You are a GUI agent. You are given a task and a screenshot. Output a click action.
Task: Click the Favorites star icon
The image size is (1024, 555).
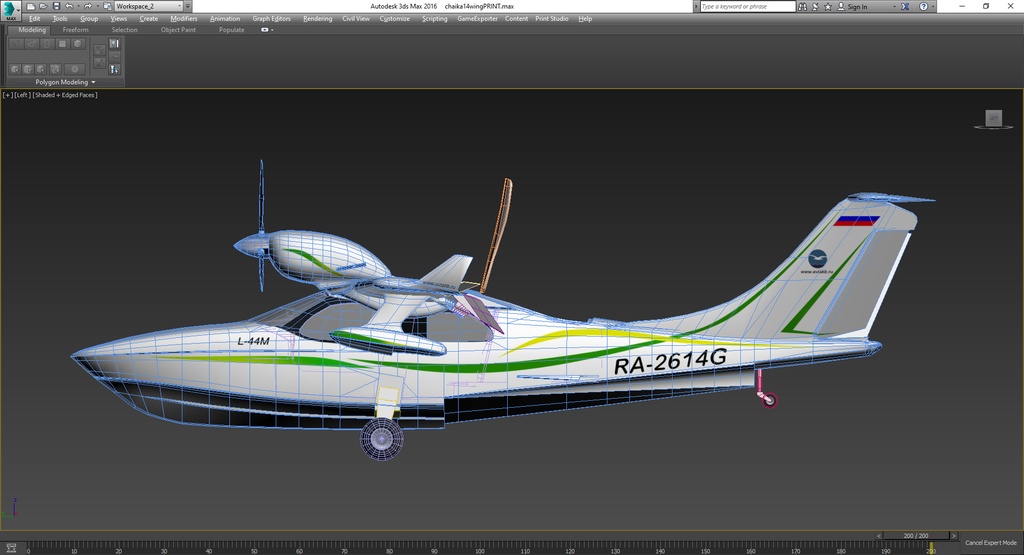click(828, 7)
